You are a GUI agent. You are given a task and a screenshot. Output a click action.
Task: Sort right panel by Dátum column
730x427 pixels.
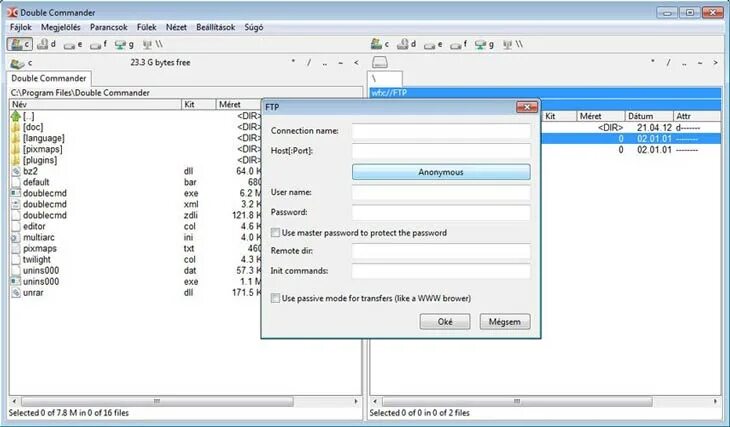[649, 116]
